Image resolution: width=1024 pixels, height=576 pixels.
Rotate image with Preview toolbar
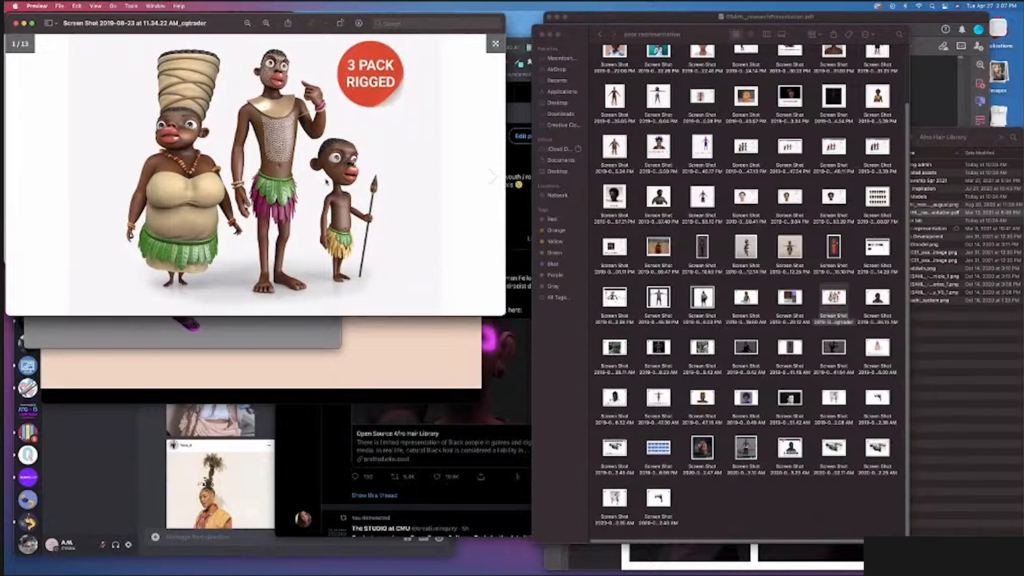click(x=340, y=23)
